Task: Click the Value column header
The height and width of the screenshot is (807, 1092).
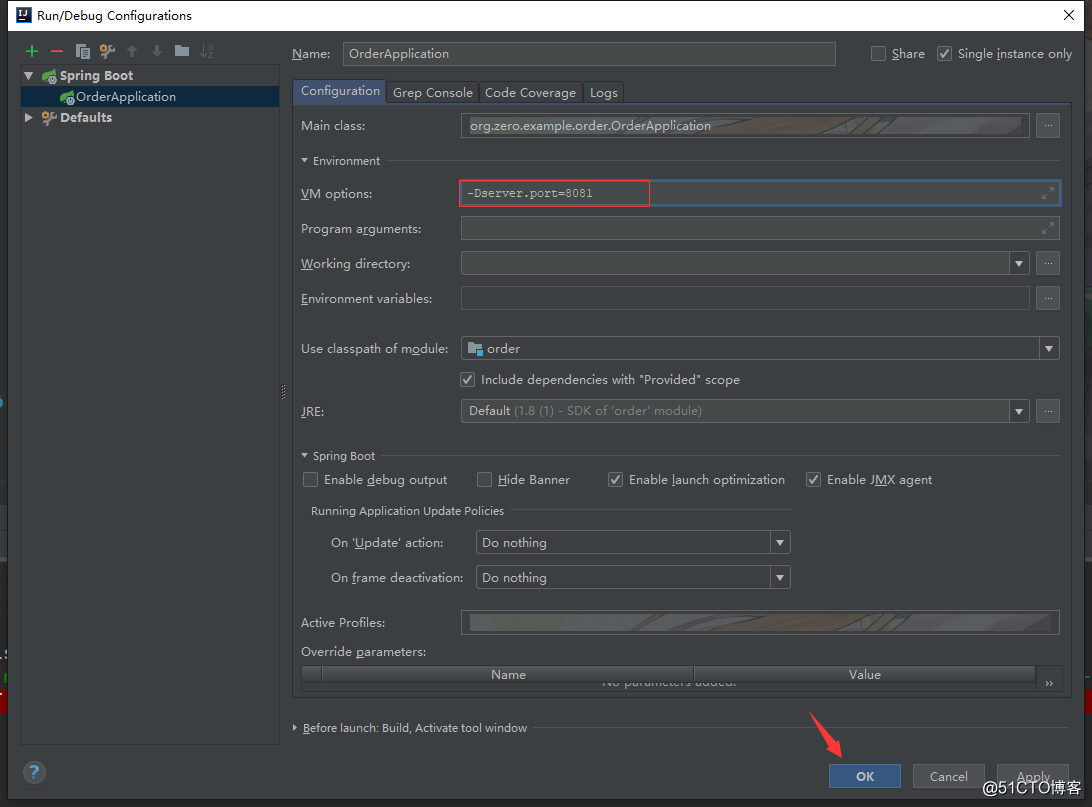Action: coord(864,674)
